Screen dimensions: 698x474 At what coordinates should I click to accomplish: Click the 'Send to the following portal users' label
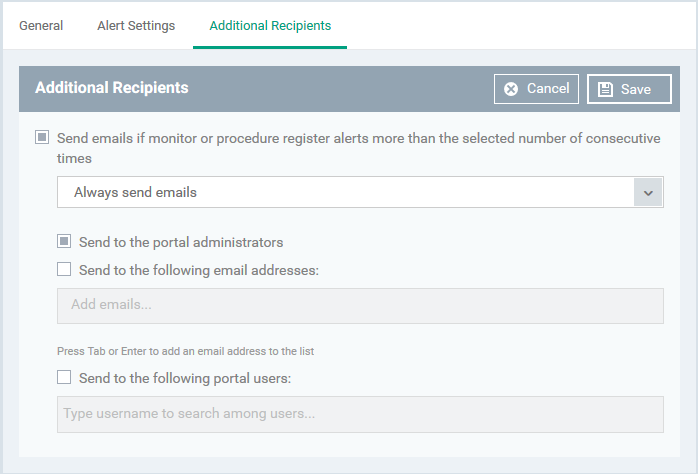(x=185, y=378)
